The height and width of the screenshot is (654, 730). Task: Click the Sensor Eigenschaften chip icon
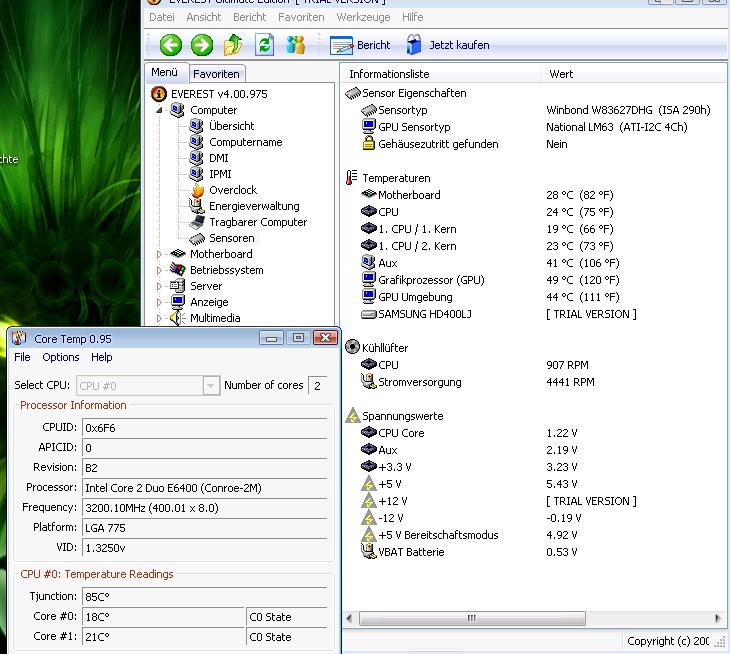[353, 93]
